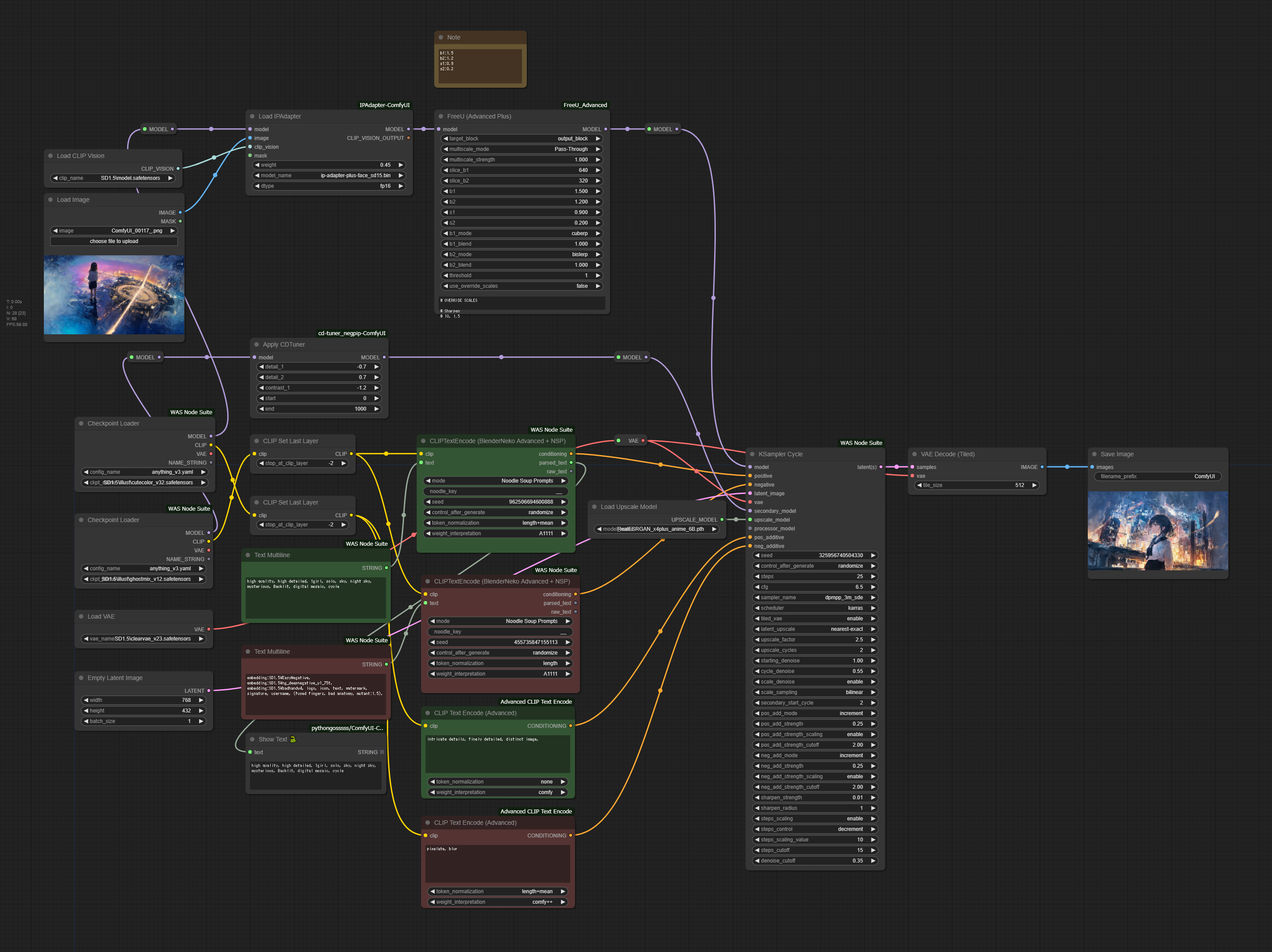This screenshot has height=952, width=1272.
Task: Click 'choose file to upload' button
Action: (x=114, y=242)
